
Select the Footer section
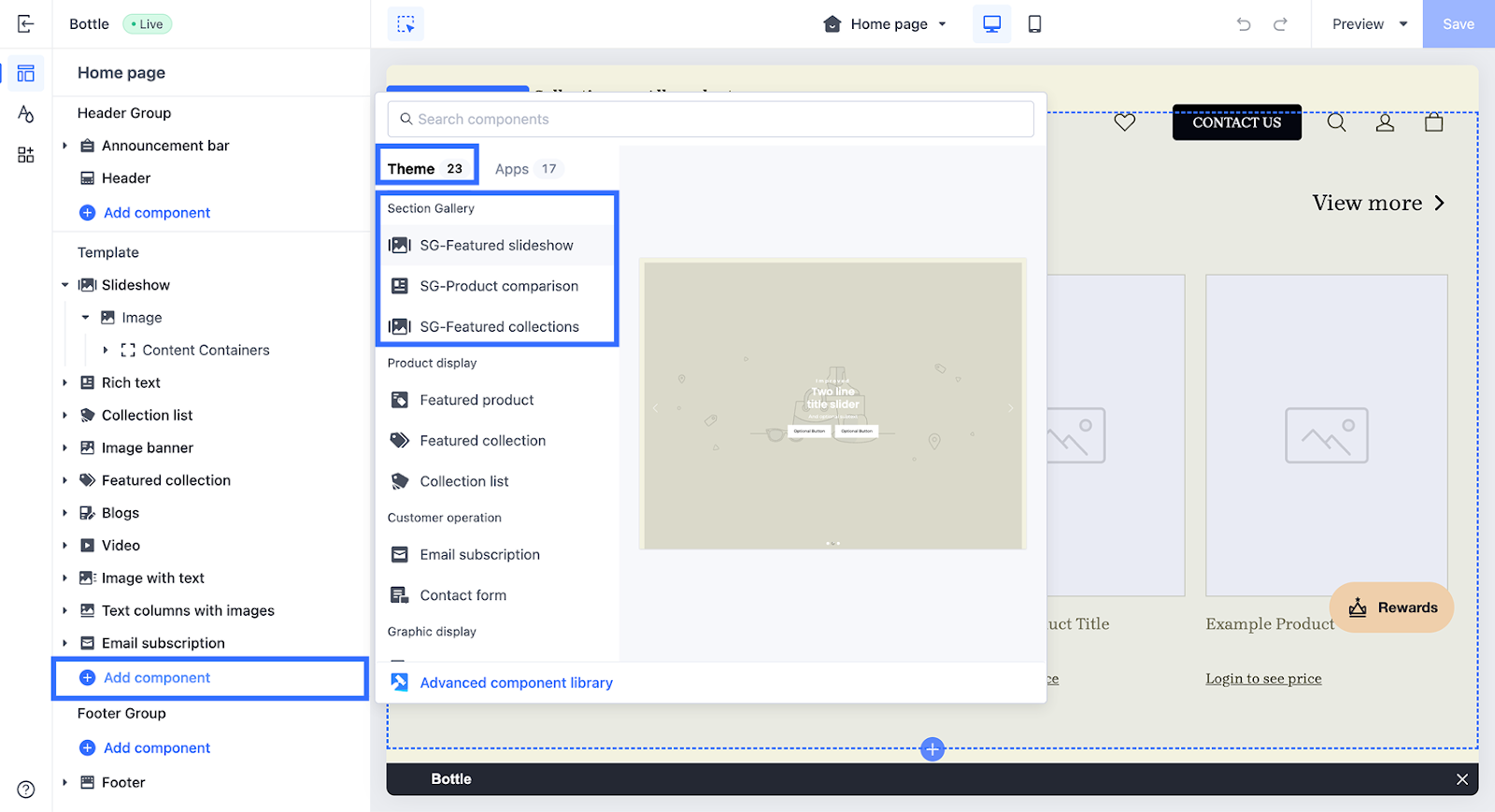123,783
